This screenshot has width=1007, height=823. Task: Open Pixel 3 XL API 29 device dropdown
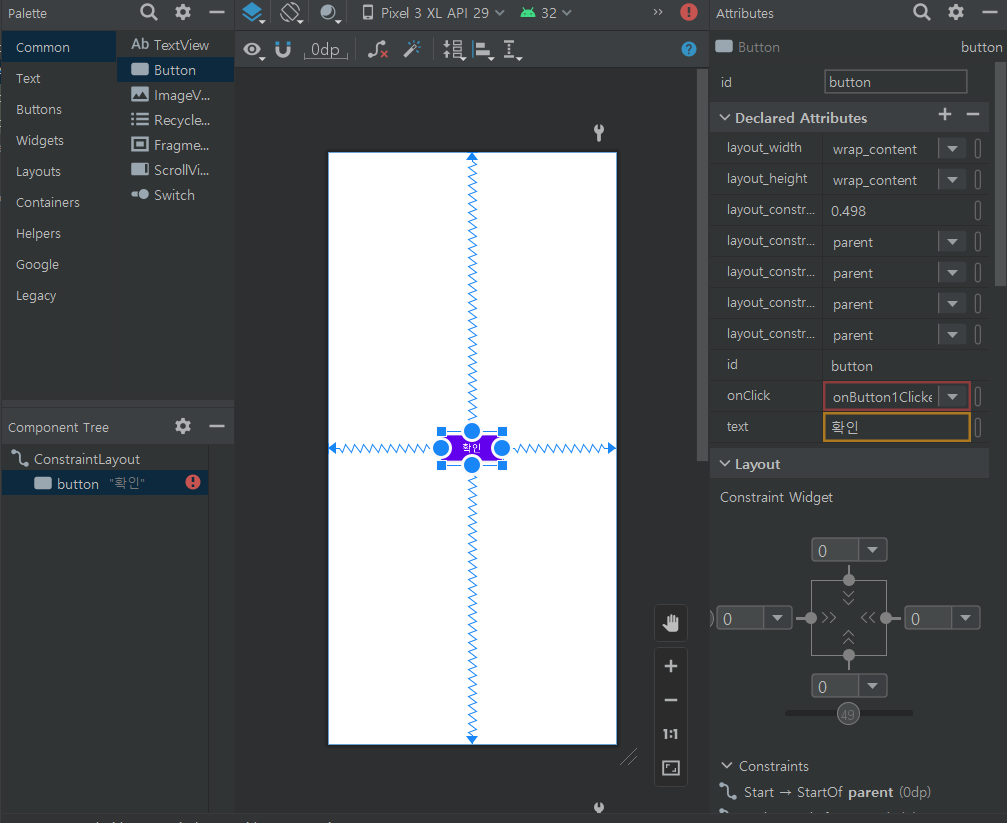pyautogui.click(x=433, y=13)
